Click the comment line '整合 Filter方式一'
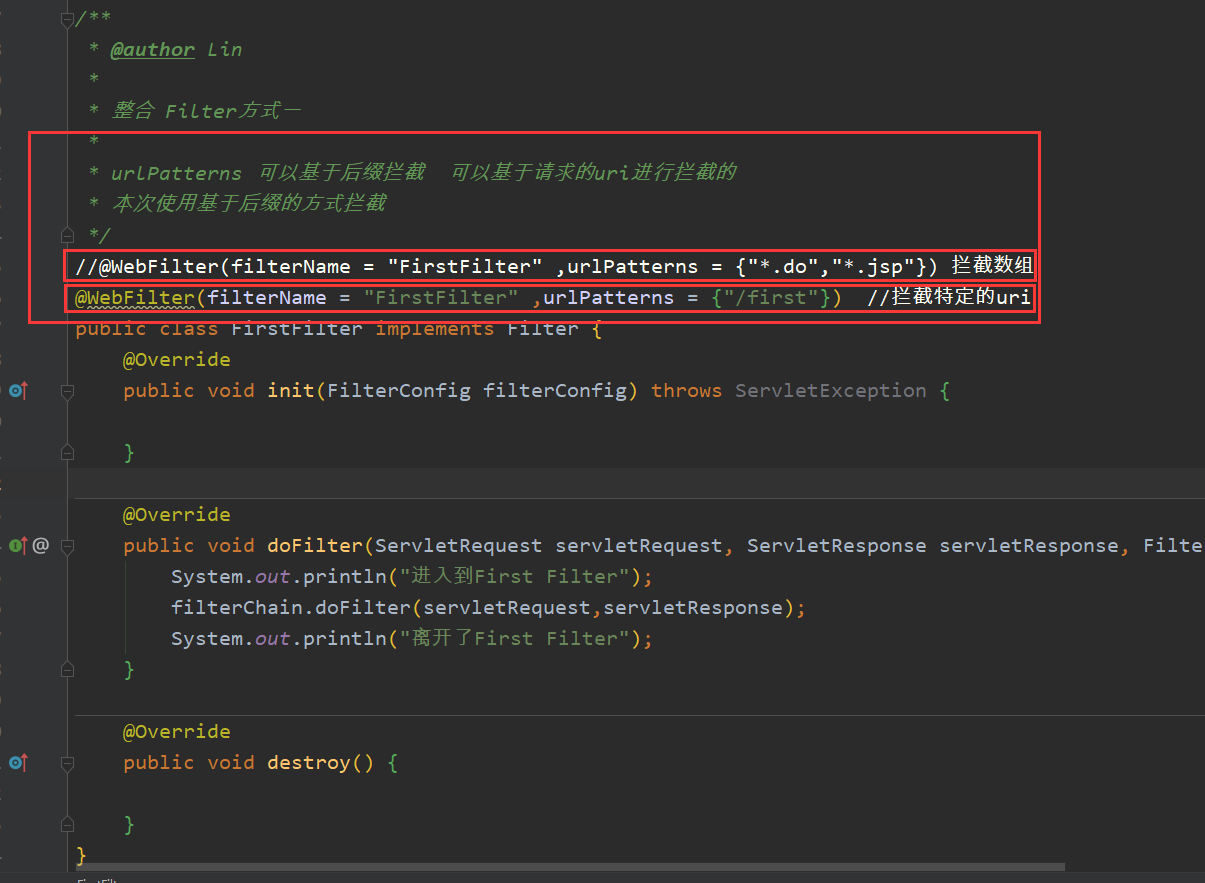 [x=206, y=112]
